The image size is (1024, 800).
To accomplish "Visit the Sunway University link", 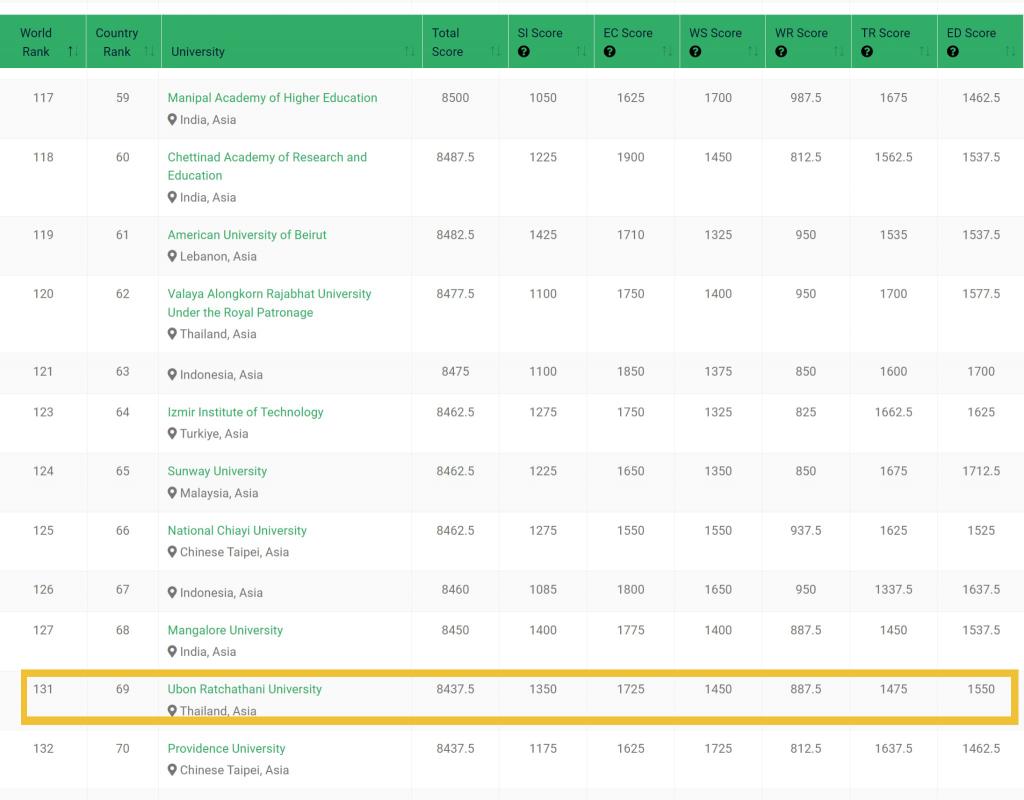I will (x=217, y=471).
